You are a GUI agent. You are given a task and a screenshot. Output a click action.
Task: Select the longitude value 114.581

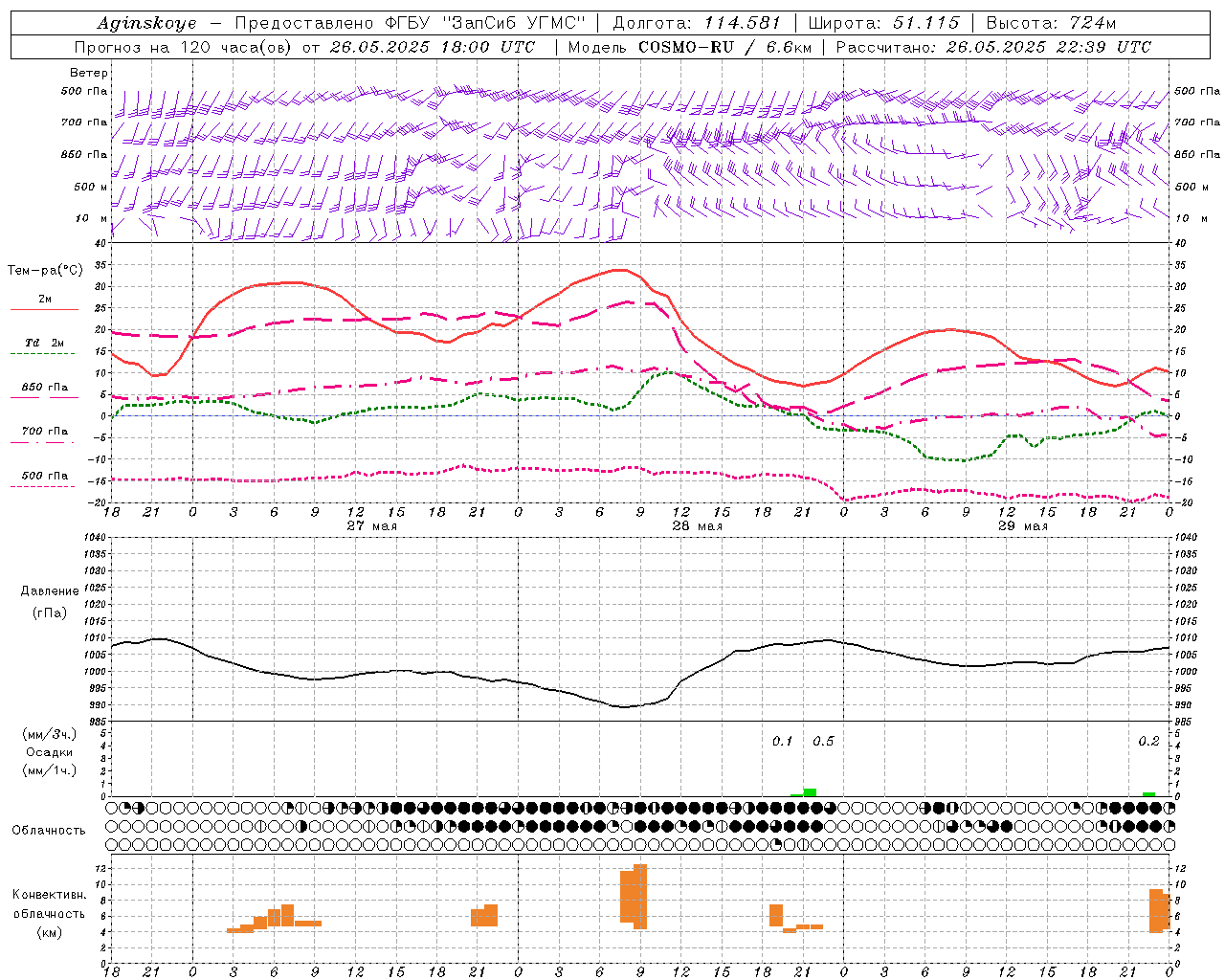coord(741,23)
